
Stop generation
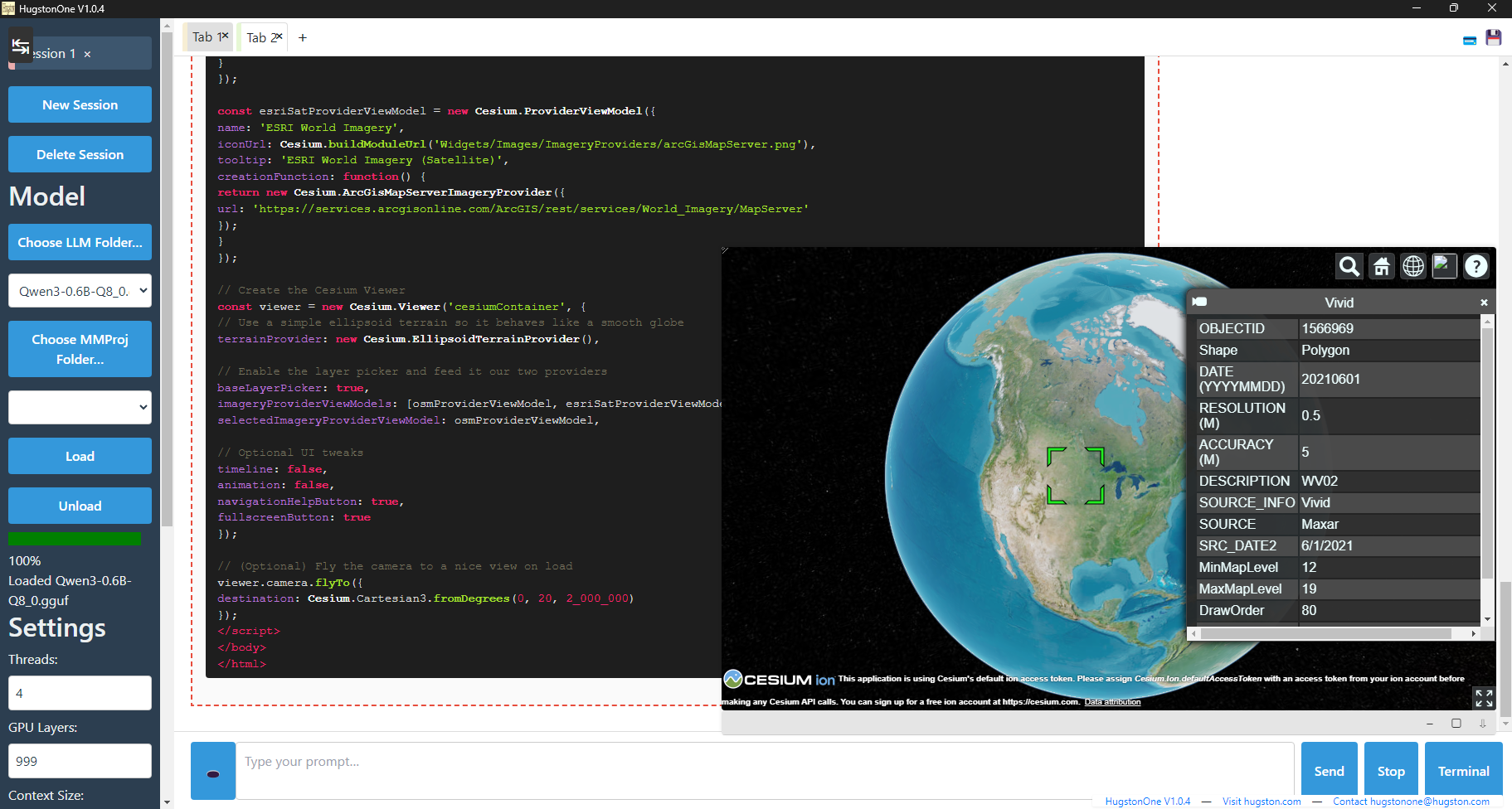1391,771
